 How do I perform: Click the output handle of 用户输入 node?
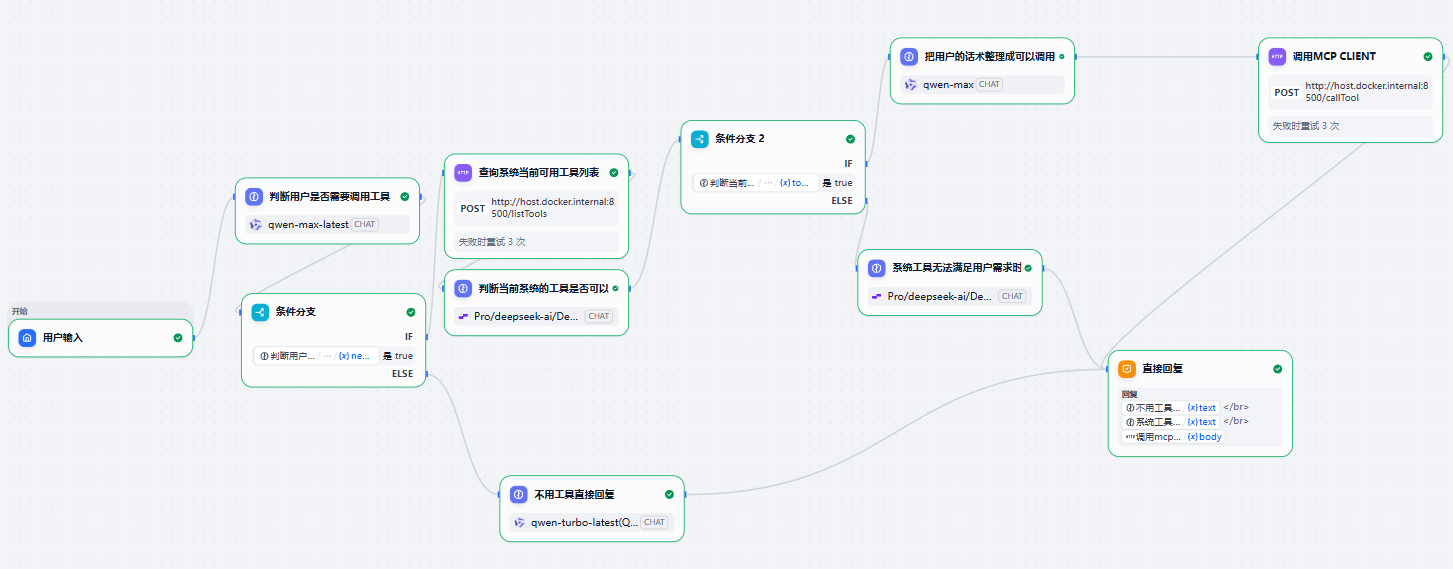pos(193,338)
